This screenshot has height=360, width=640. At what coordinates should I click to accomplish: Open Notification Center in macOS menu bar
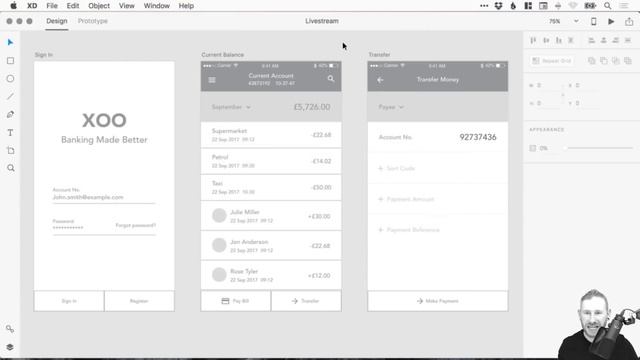click(x=624, y=6)
